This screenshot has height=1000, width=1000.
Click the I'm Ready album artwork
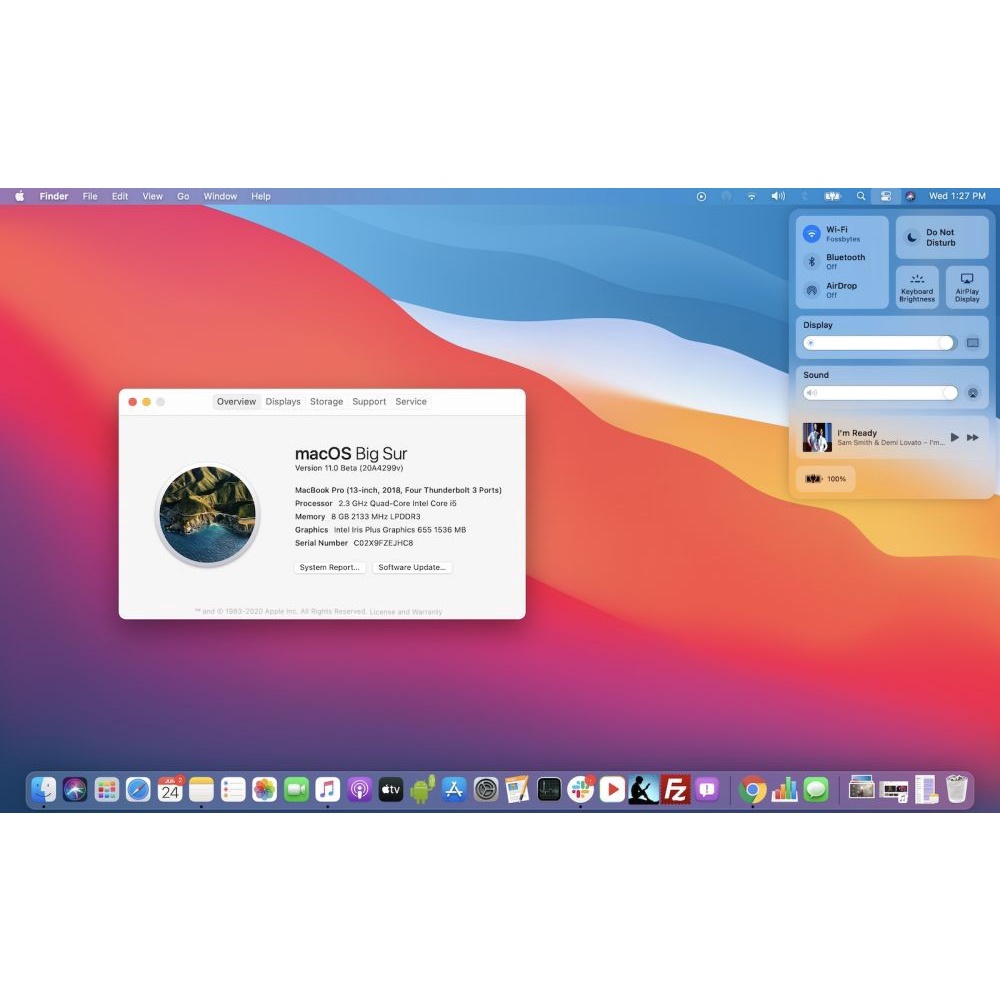(817, 437)
